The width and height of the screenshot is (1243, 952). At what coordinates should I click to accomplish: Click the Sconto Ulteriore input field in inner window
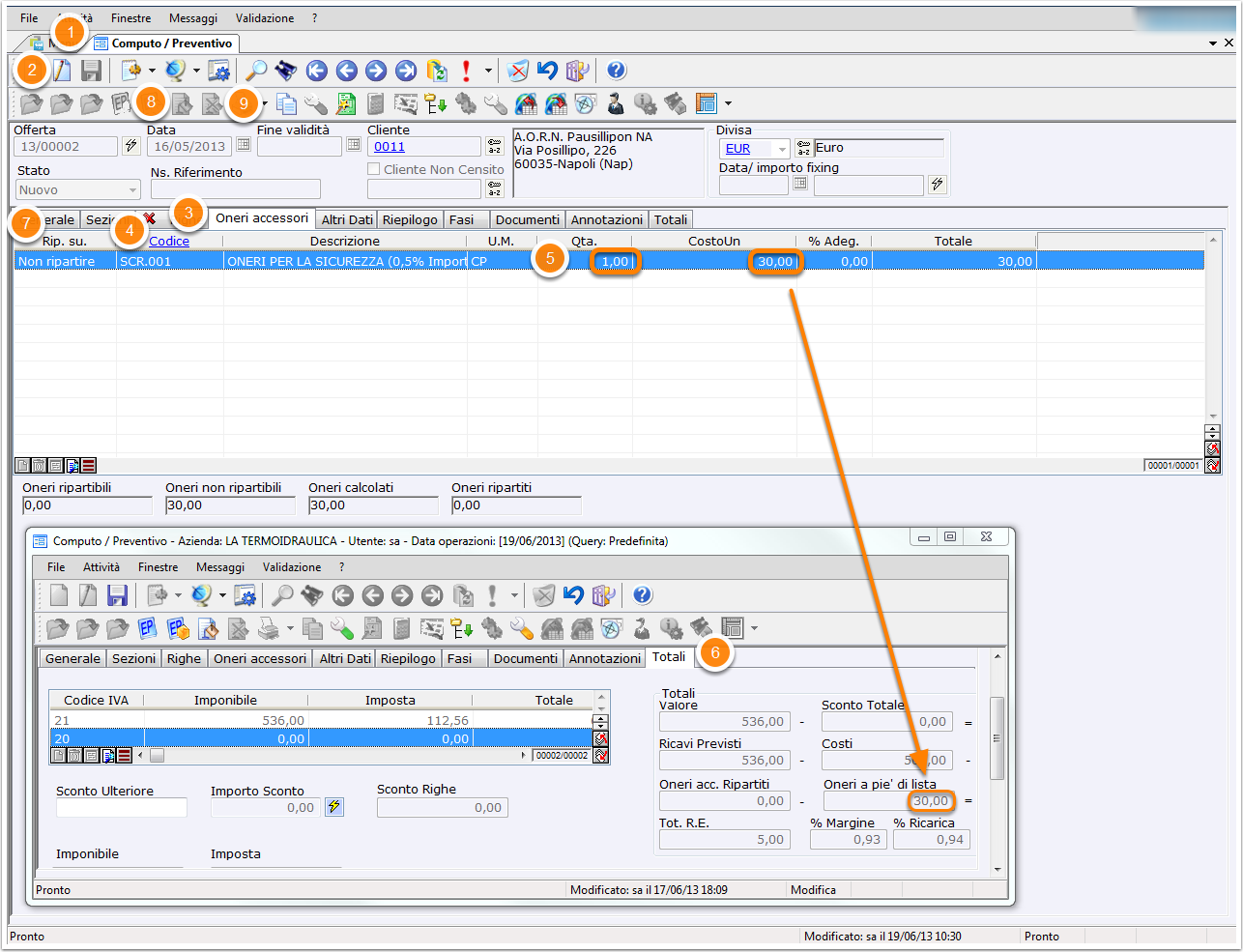tap(122, 807)
